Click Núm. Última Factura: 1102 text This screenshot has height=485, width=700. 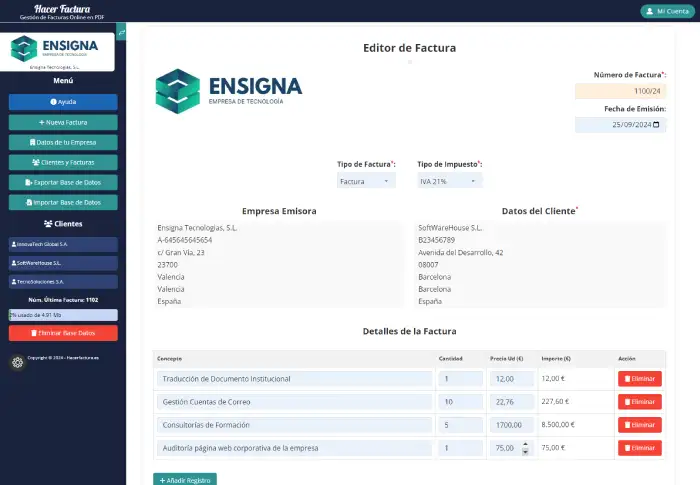63,300
